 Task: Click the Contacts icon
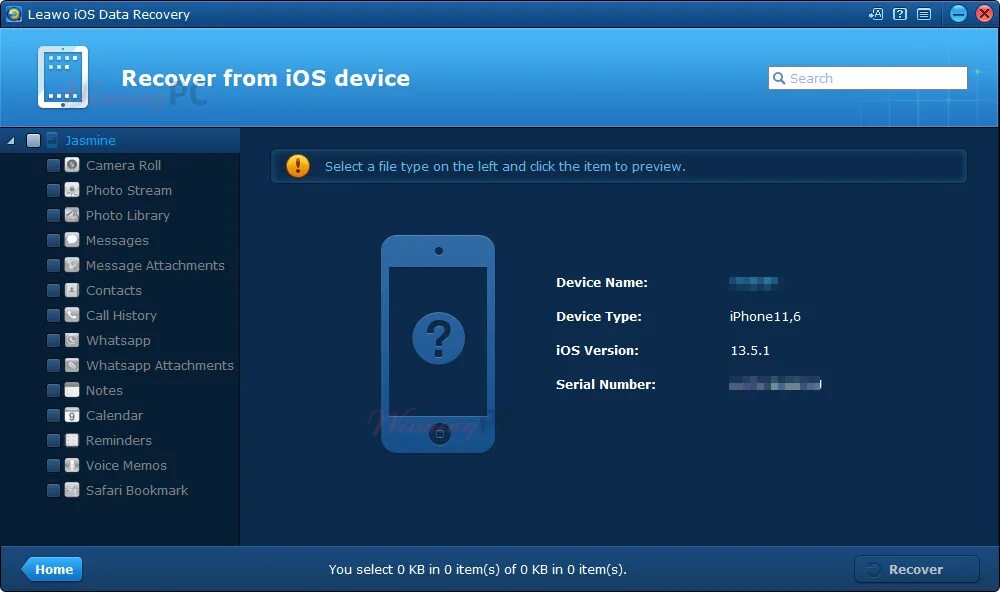click(x=72, y=290)
